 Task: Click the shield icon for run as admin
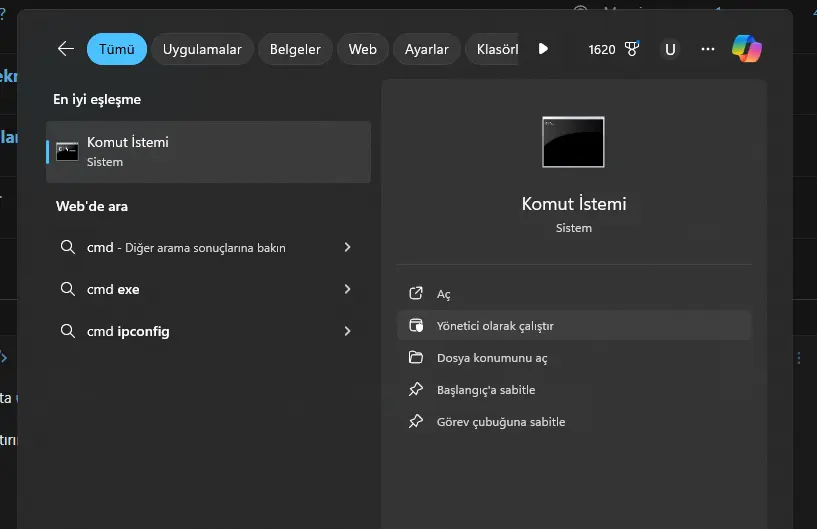point(416,325)
